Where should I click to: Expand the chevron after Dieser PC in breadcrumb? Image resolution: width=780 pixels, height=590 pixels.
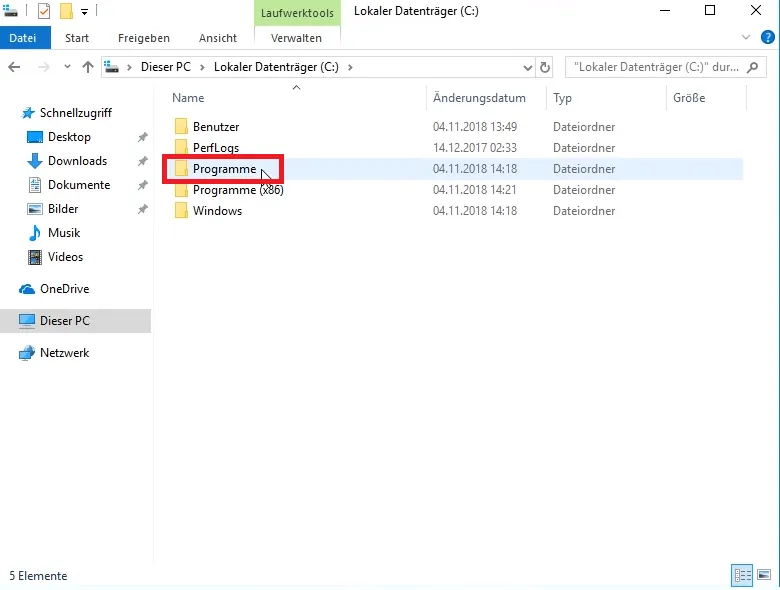tap(202, 67)
